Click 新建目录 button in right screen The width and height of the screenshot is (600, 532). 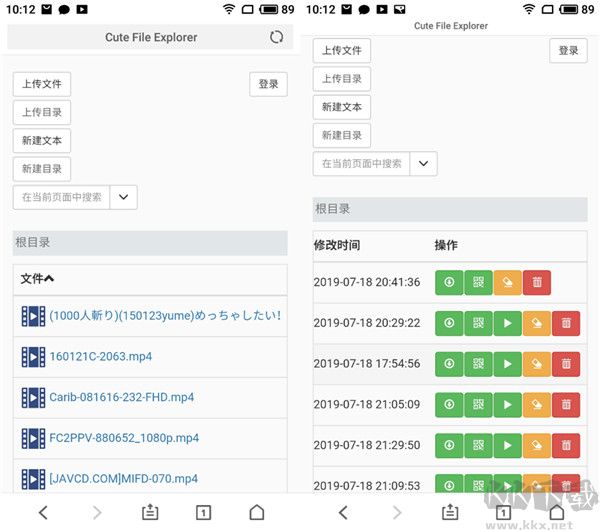342,135
